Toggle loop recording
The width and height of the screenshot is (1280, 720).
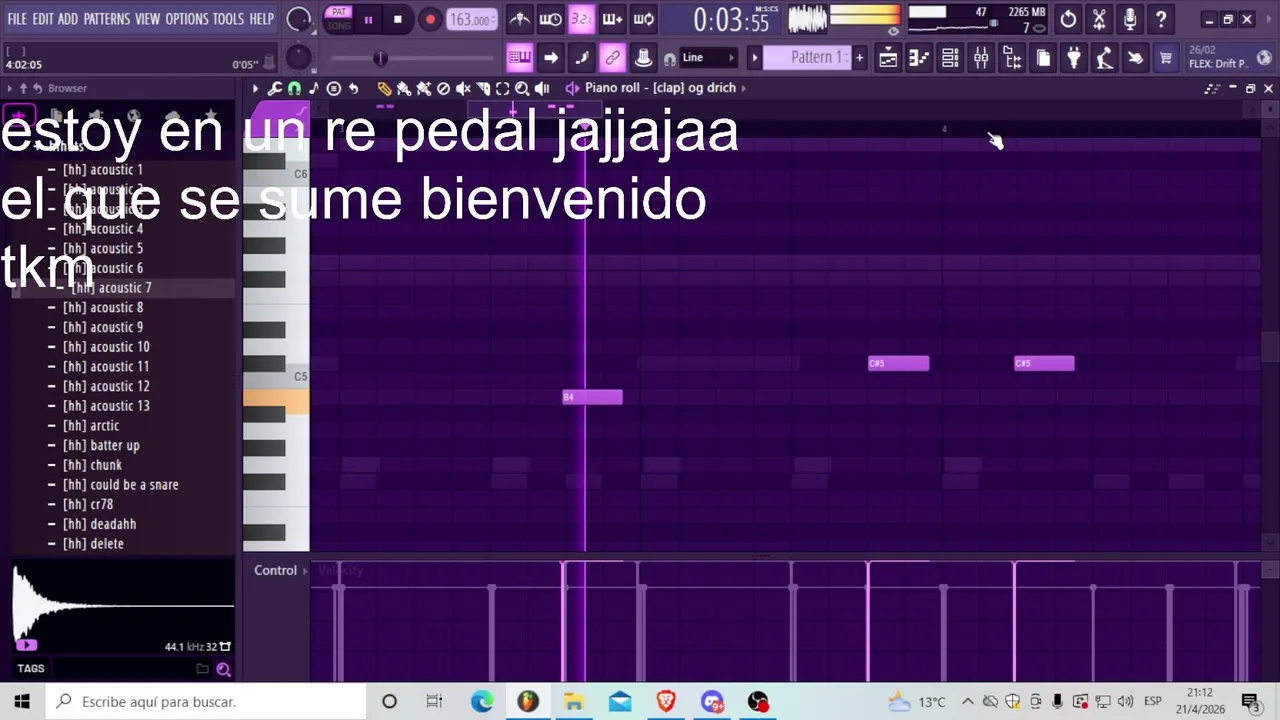pos(643,19)
